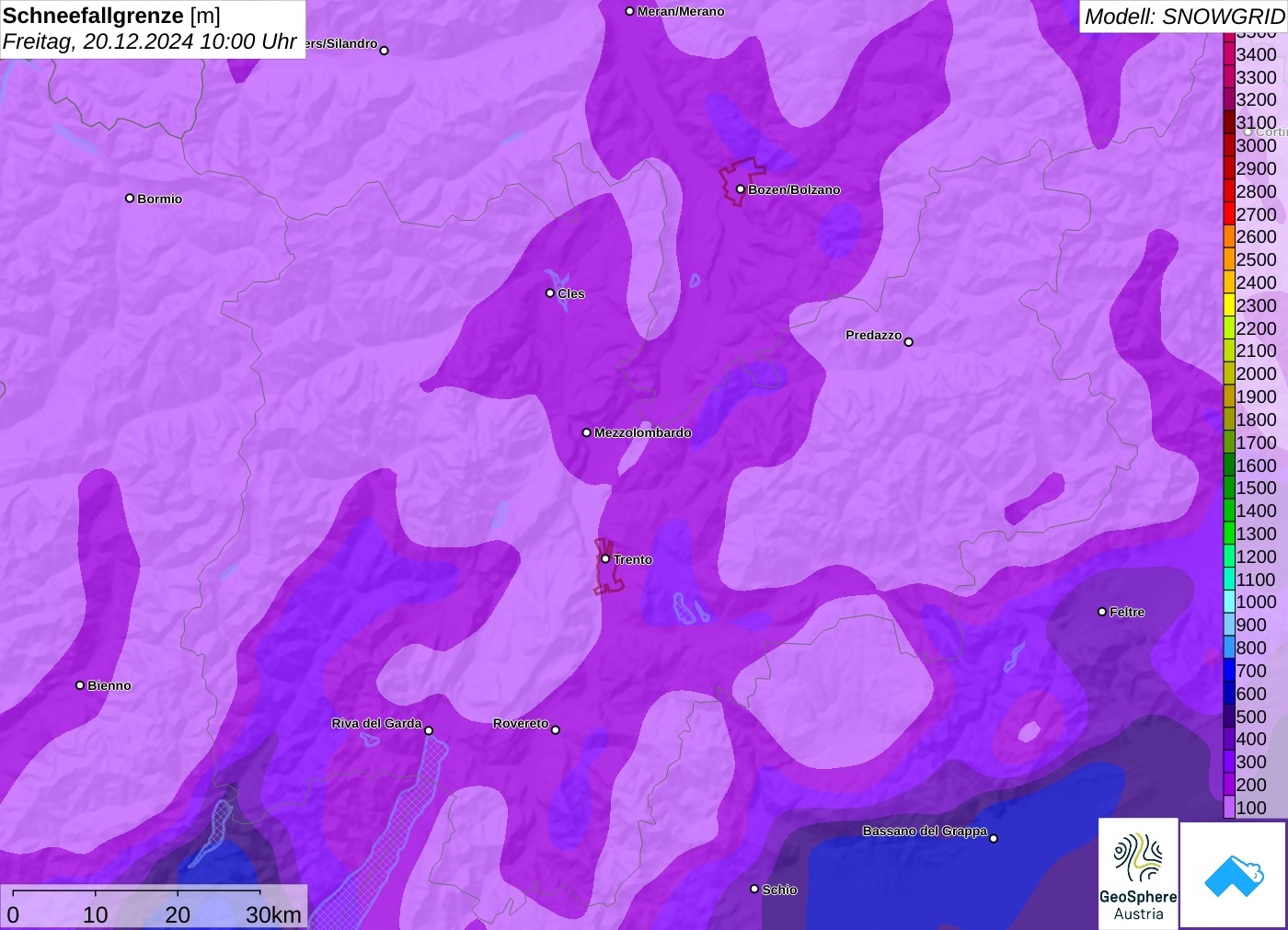Click the Modell: SNOWGRID label
This screenshot has height=930, width=1288.
point(1183,17)
